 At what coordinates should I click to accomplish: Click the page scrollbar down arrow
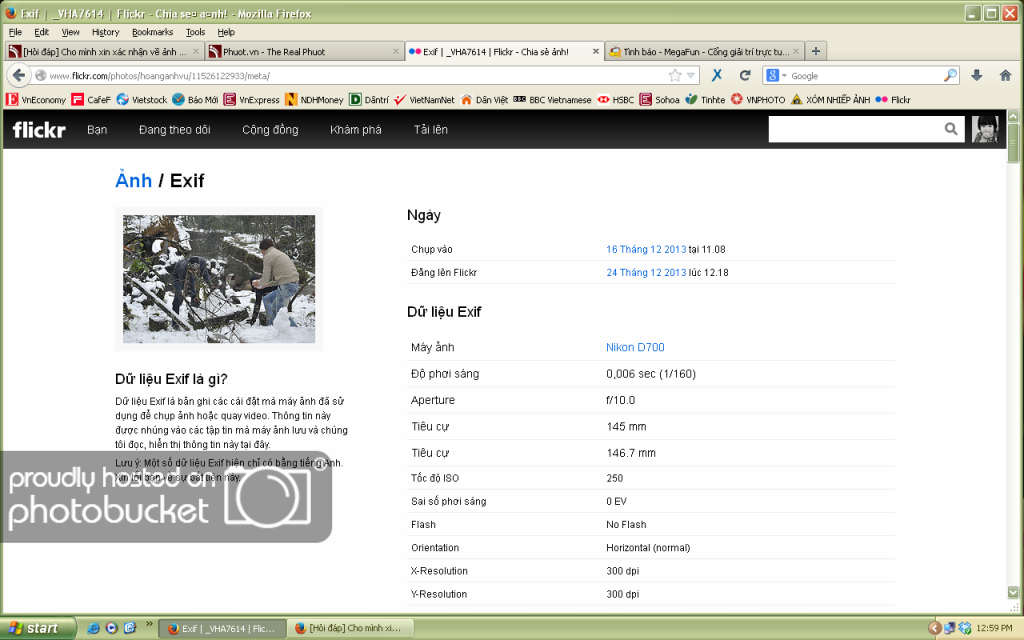tap(1013, 592)
